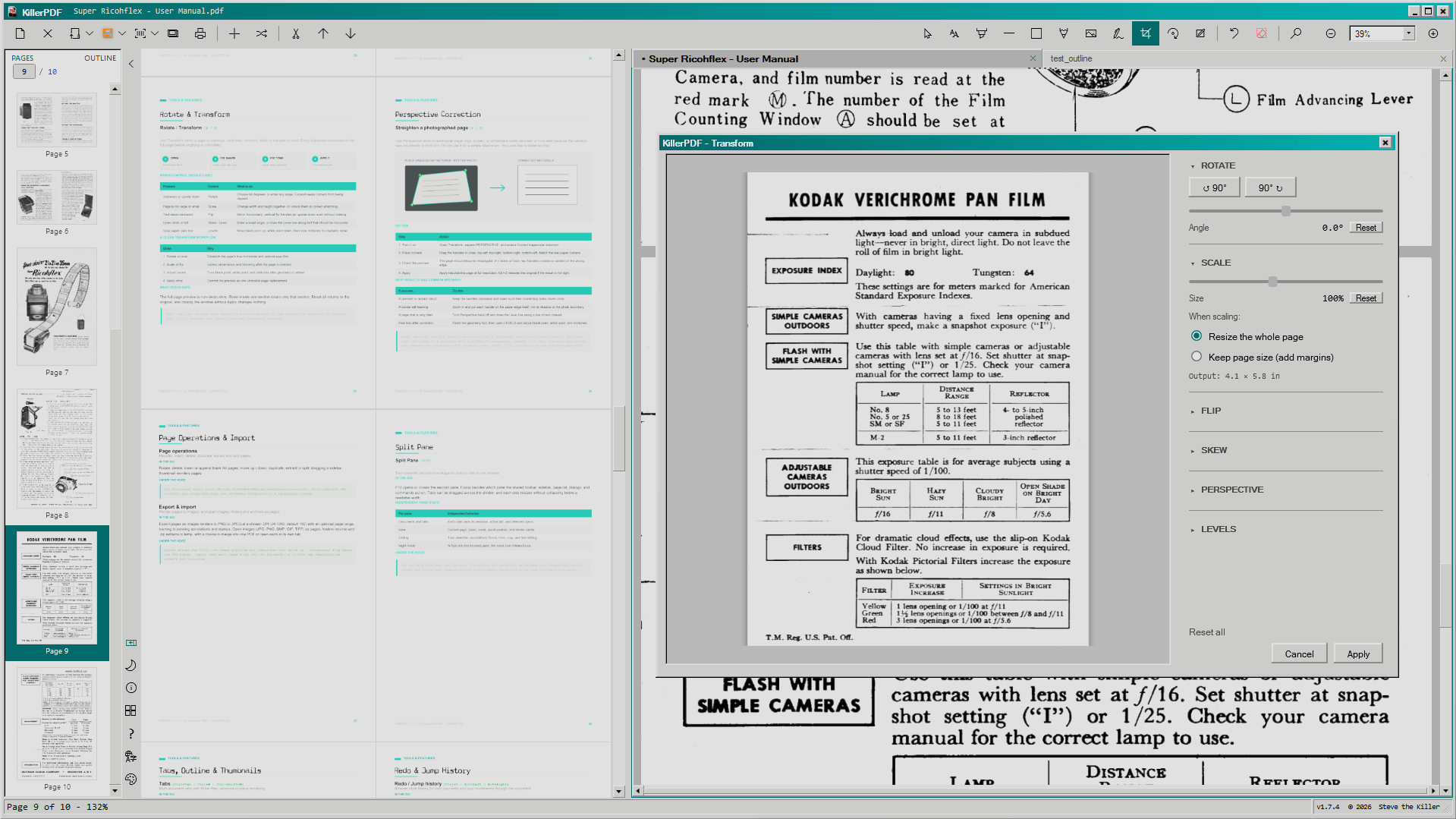Click the Scan barcode-style toolbar icon

pos(140,33)
